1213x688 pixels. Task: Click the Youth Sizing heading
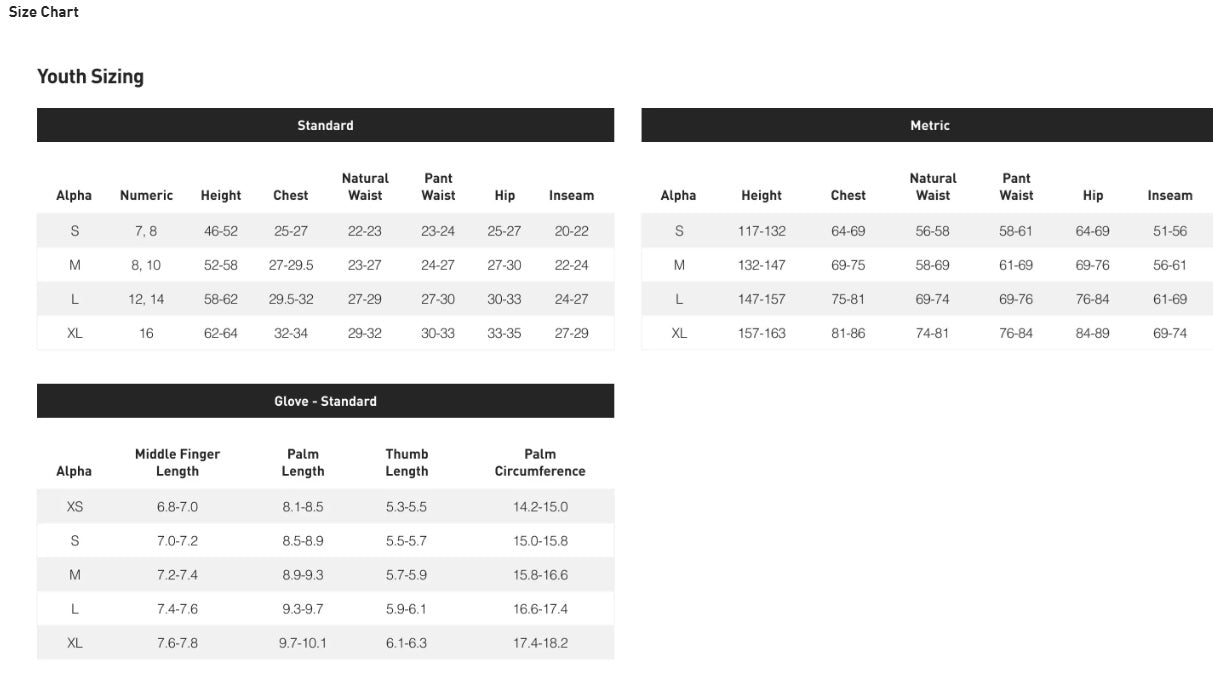pyautogui.click(x=90, y=77)
